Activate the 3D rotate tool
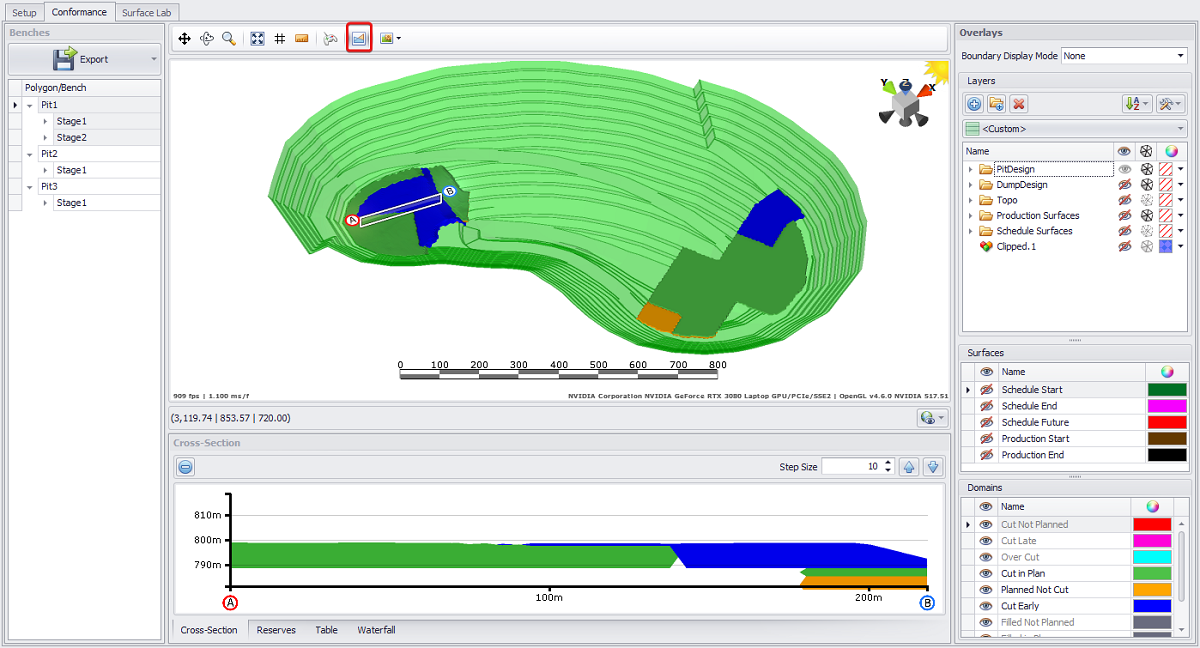 coord(207,39)
